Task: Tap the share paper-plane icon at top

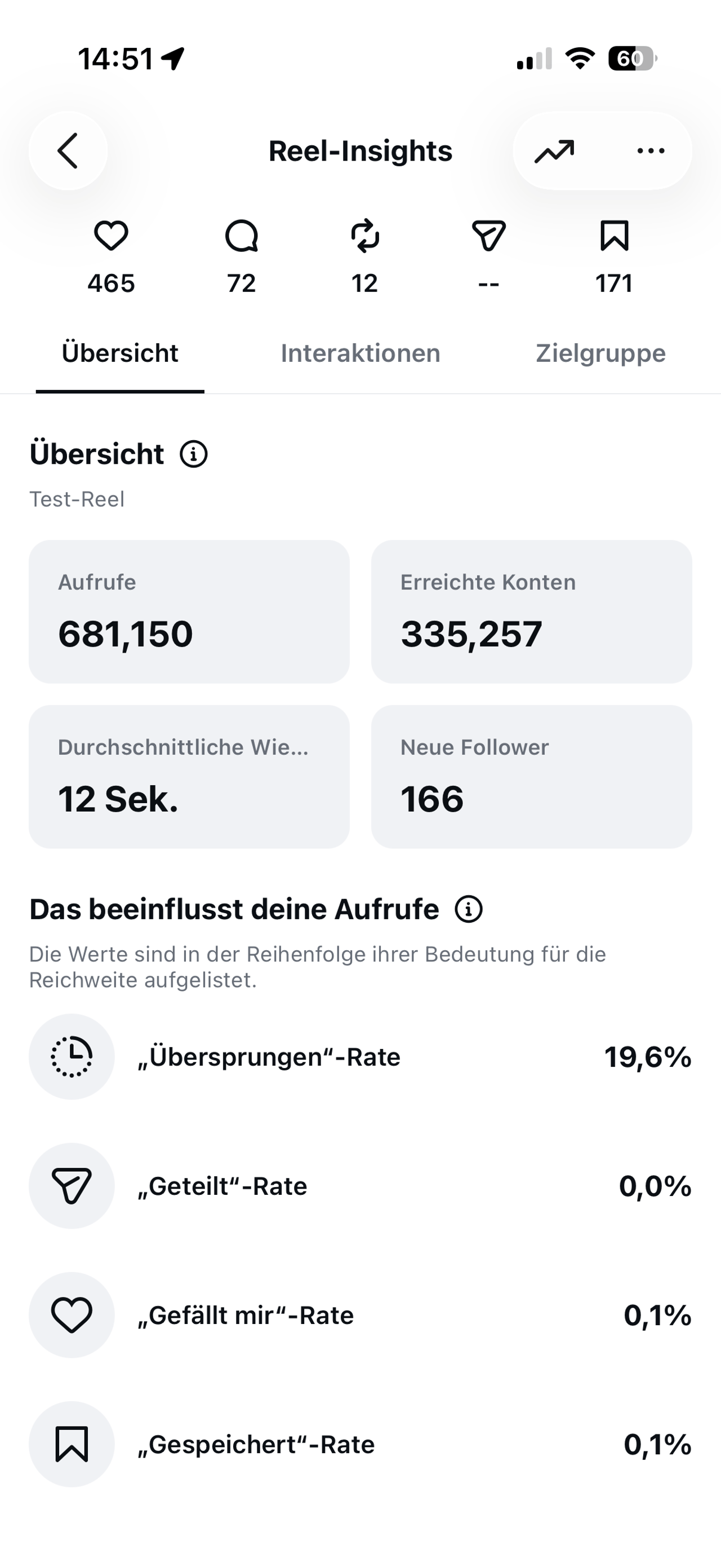Action: (x=489, y=236)
